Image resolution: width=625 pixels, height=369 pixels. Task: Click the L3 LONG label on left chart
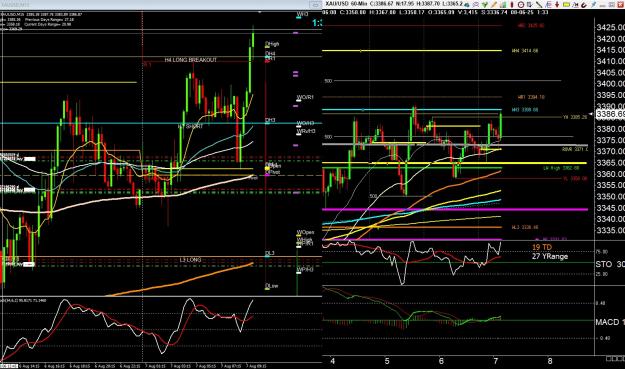click(190, 260)
